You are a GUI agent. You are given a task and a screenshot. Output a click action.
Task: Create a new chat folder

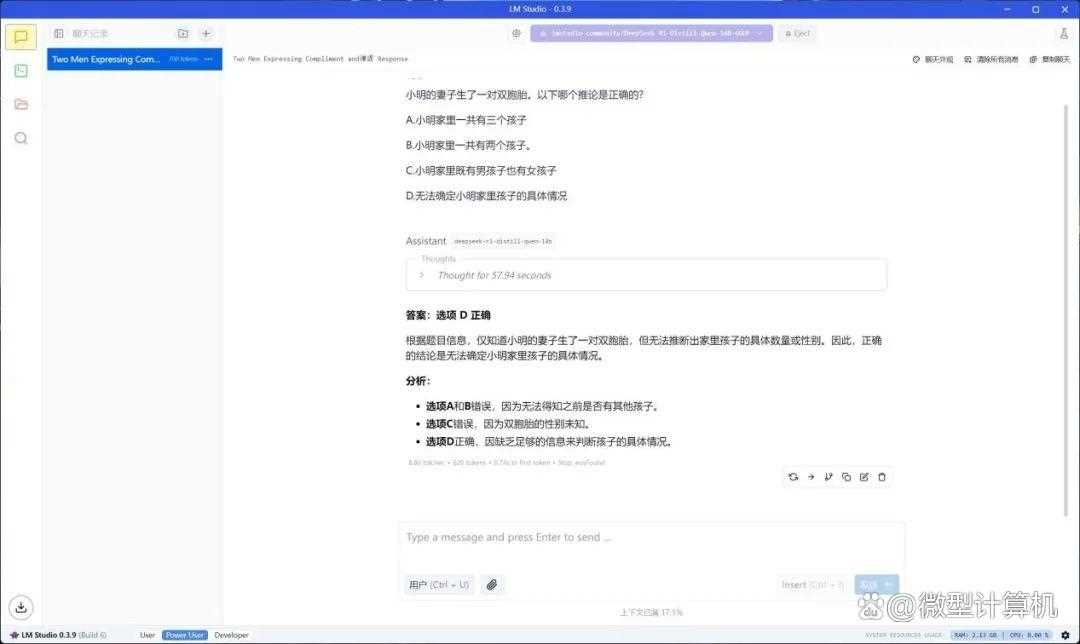[182, 33]
